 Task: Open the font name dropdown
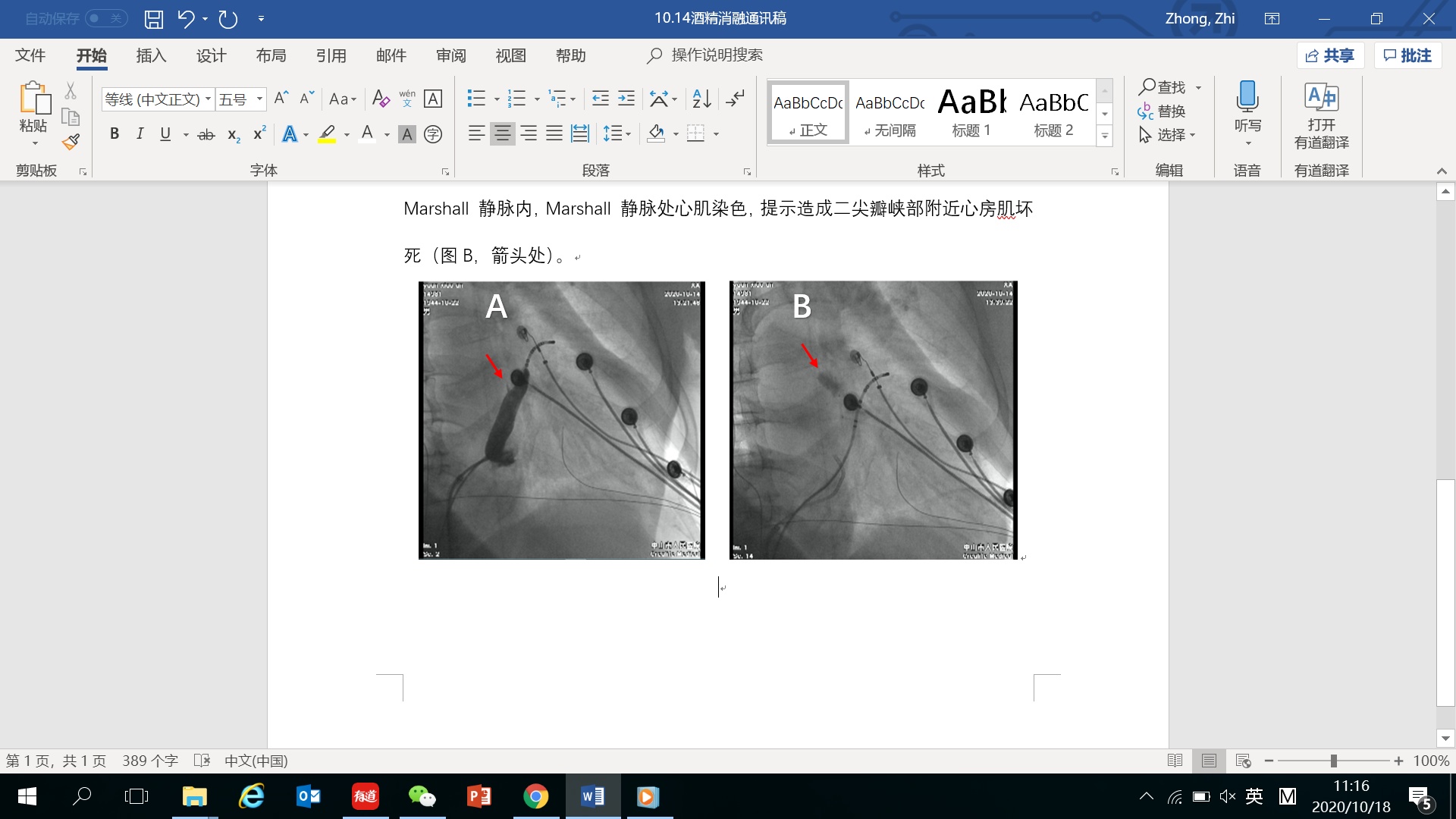click(x=208, y=99)
